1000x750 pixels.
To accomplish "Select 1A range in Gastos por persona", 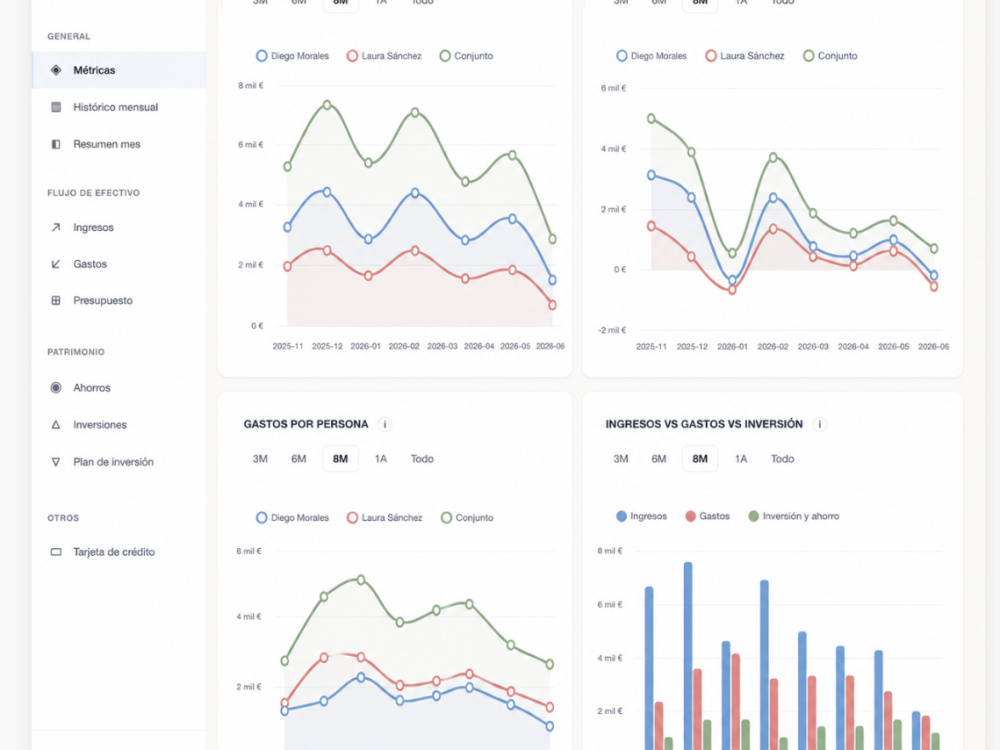I will pyautogui.click(x=381, y=459).
